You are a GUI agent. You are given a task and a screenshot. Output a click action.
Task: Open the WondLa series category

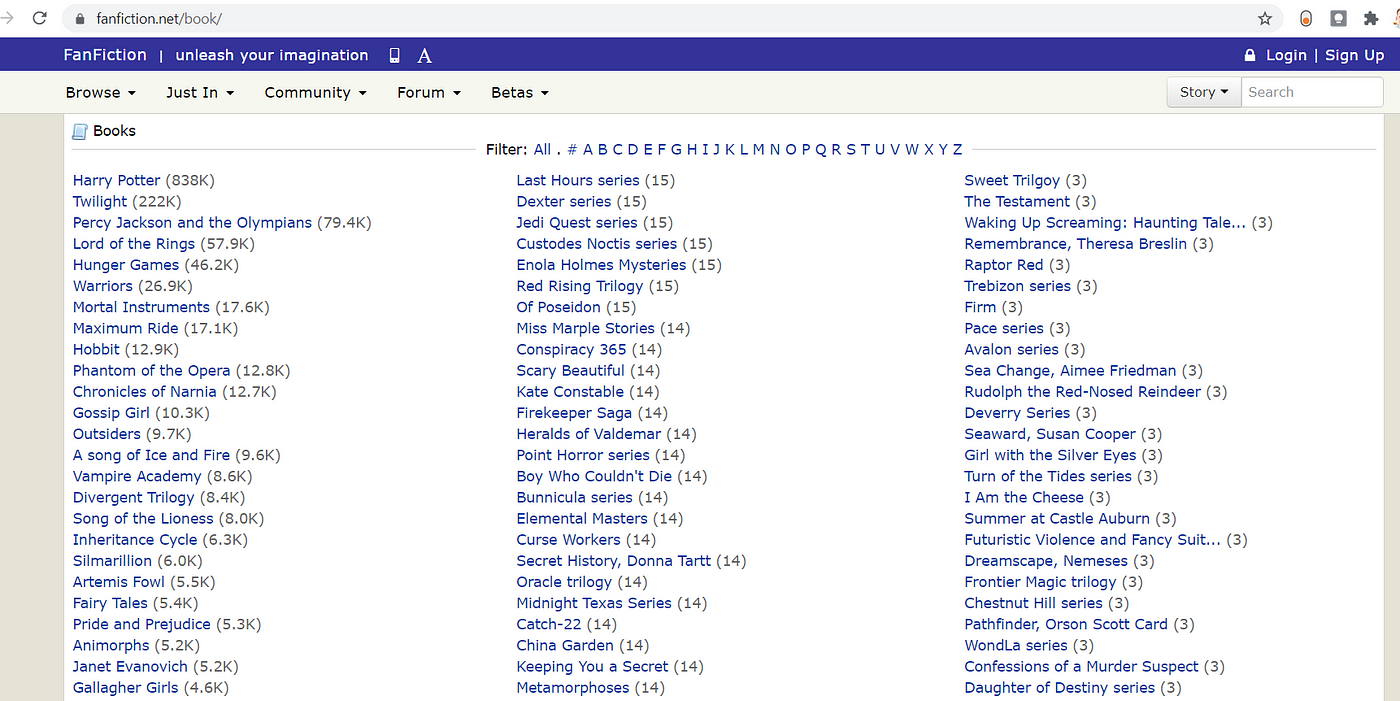pyautogui.click(x=1015, y=645)
